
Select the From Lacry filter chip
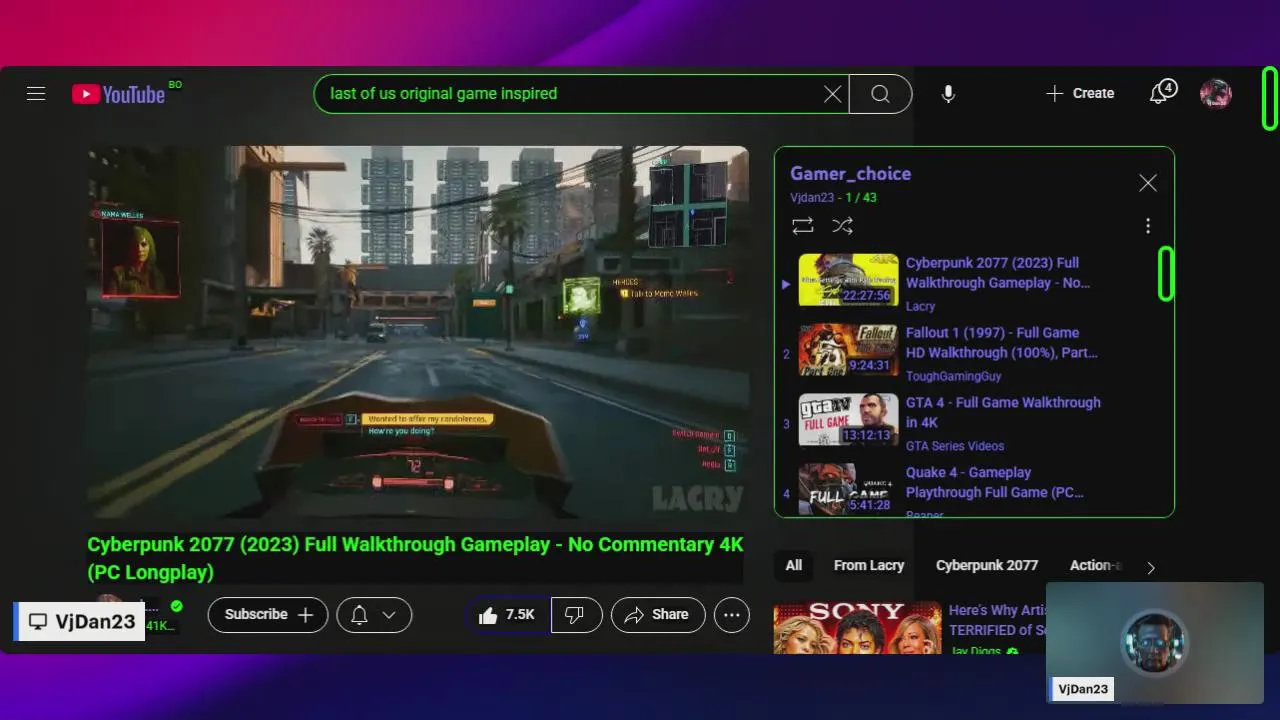coord(869,565)
